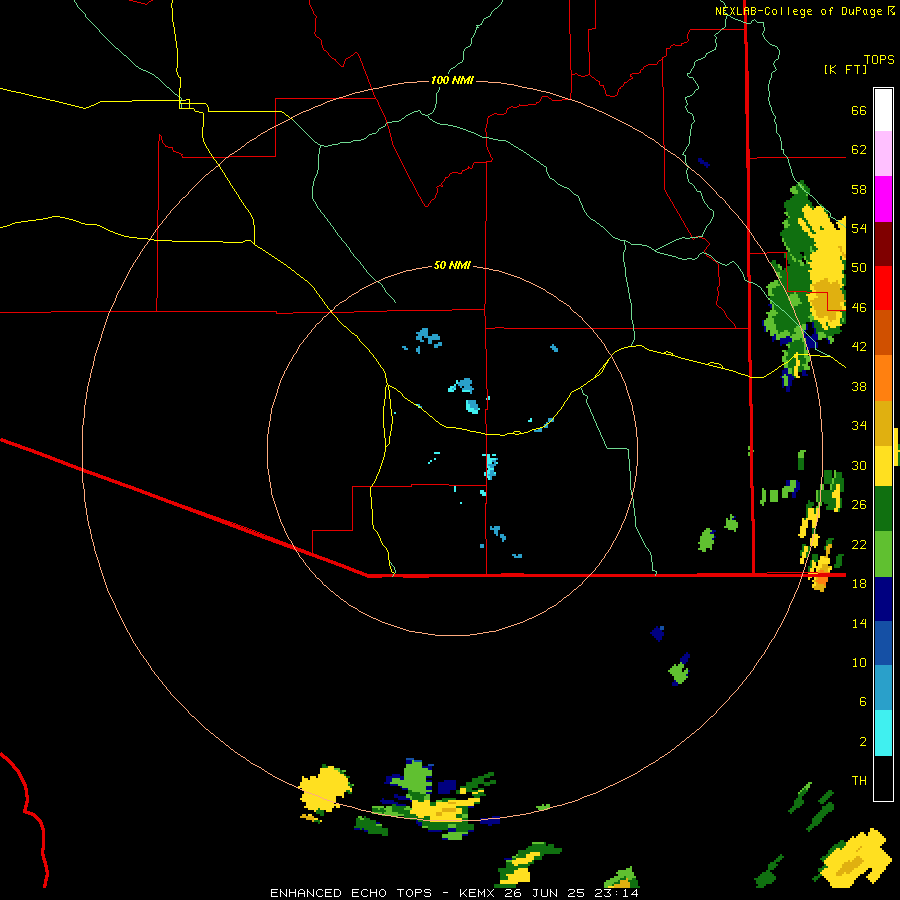Click the 10 legend value
Viewport: 900px width, 900px height.
(x=859, y=662)
